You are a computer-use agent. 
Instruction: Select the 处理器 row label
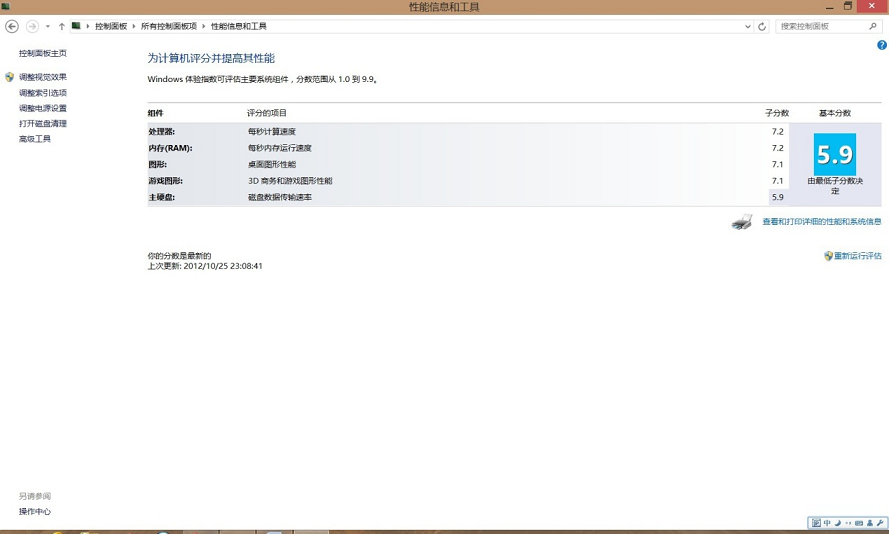pyautogui.click(x=162, y=132)
